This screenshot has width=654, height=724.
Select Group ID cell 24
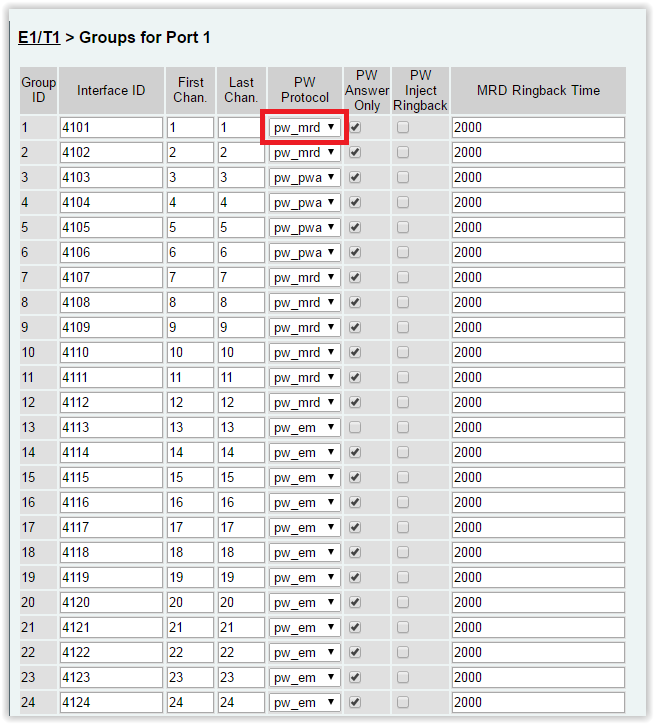pyautogui.click(x=38, y=702)
